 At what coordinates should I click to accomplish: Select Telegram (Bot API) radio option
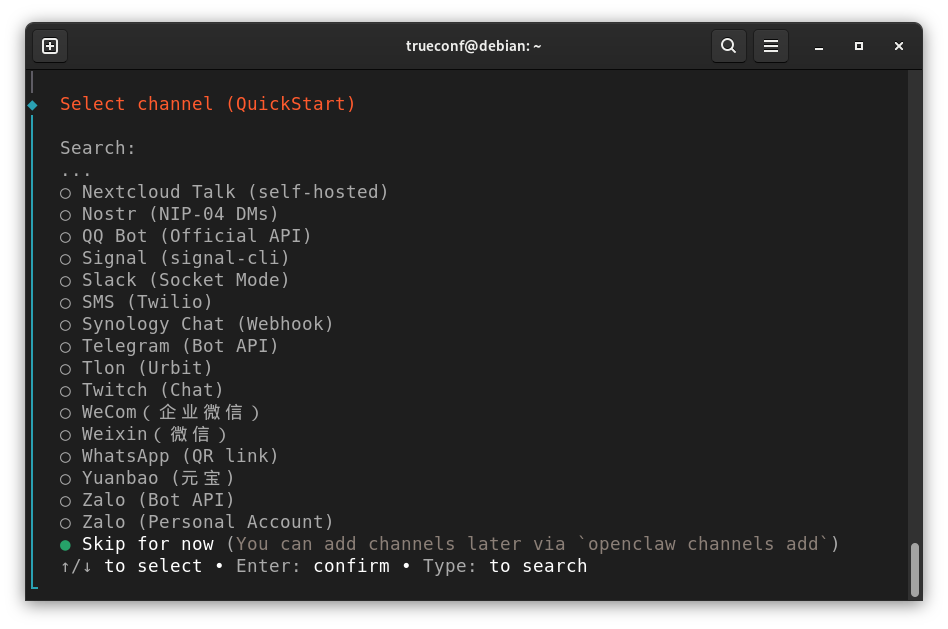click(x=65, y=347)
